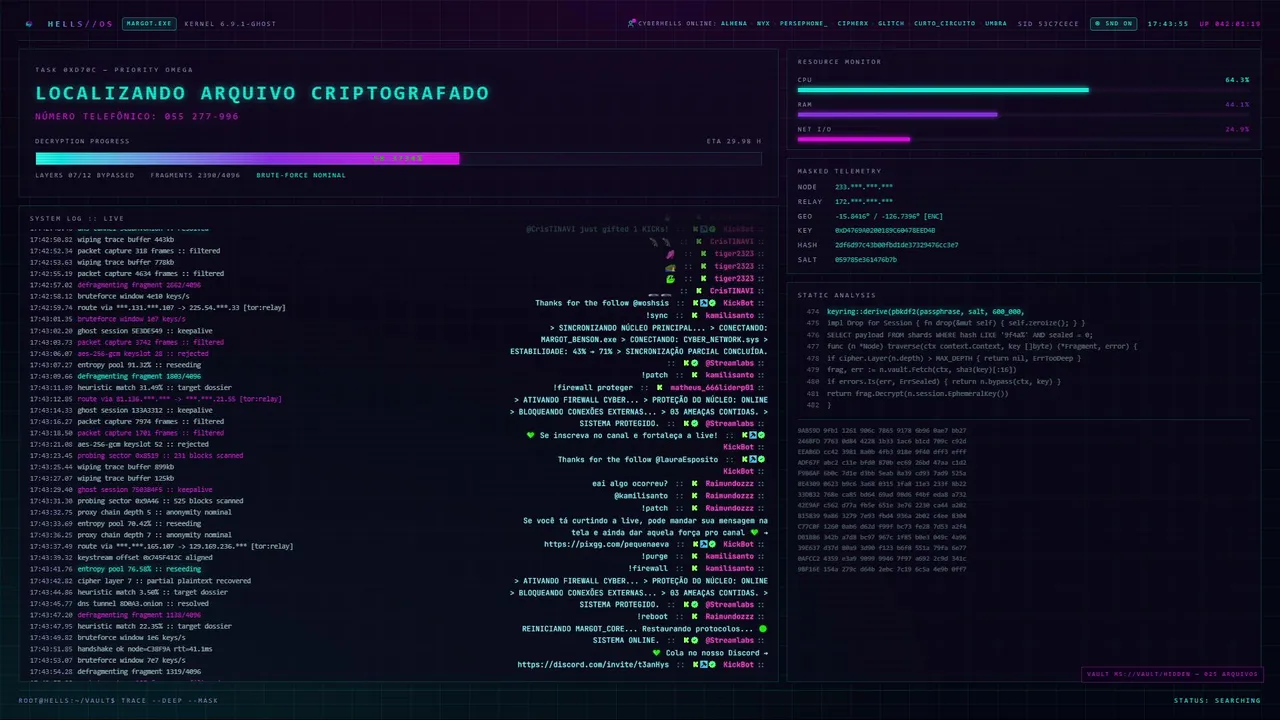Click green heart after 'força pro canal'

(753, 532)
